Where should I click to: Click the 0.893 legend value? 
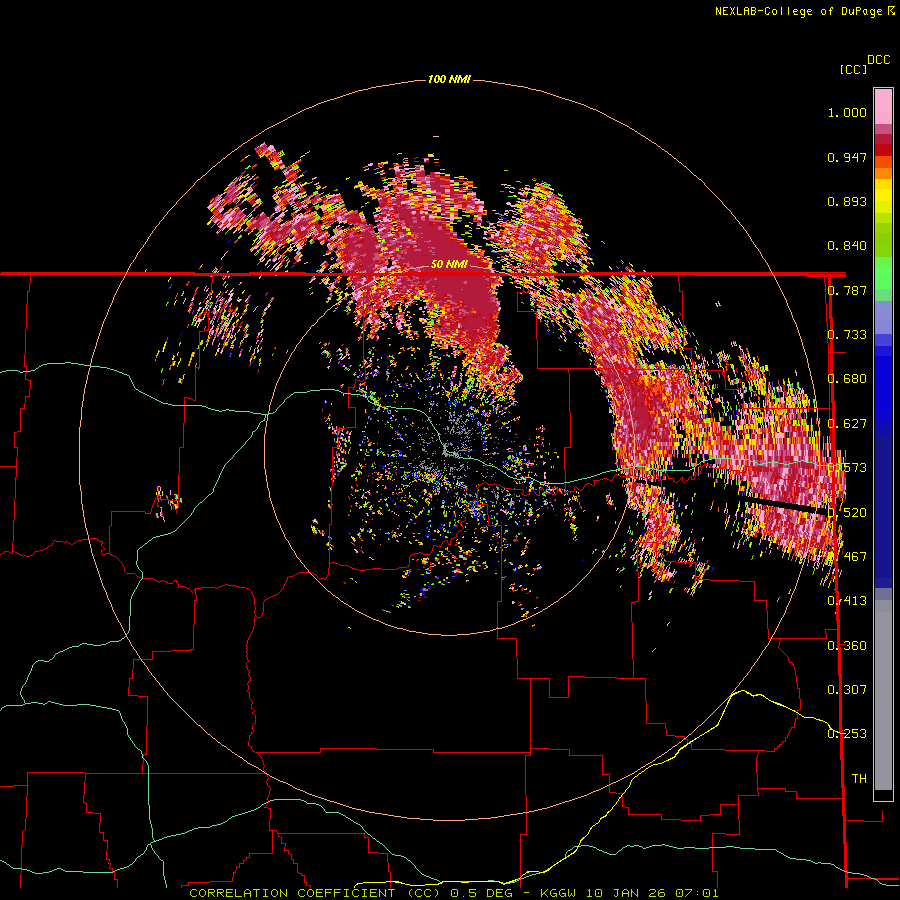tap(847, 201)
